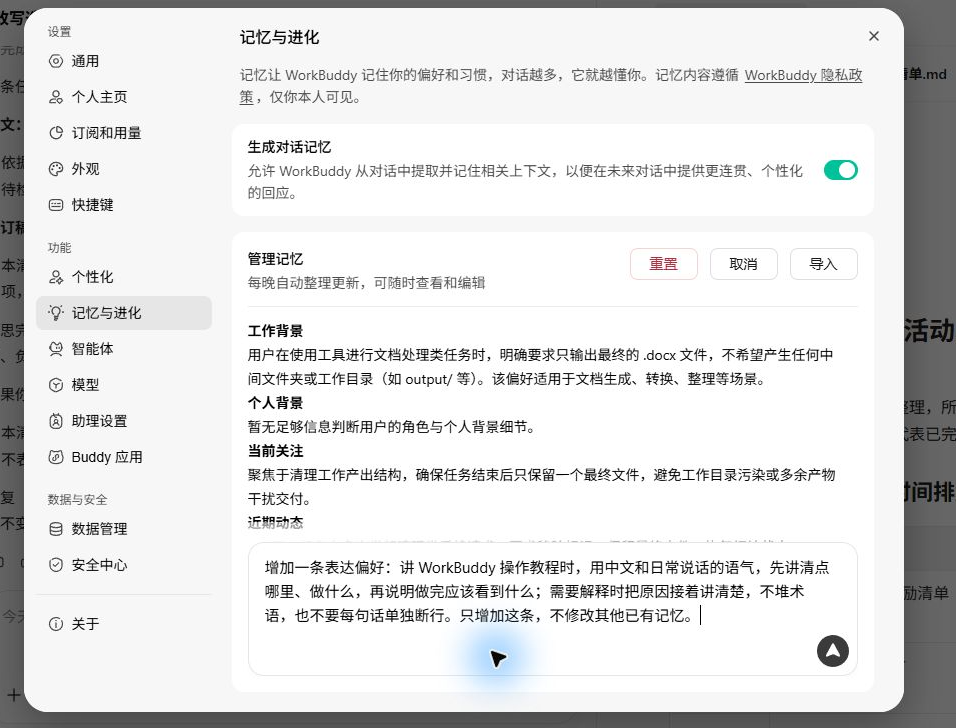
Task: Click the 智能体 robot icon
Action: pos(55,349)
